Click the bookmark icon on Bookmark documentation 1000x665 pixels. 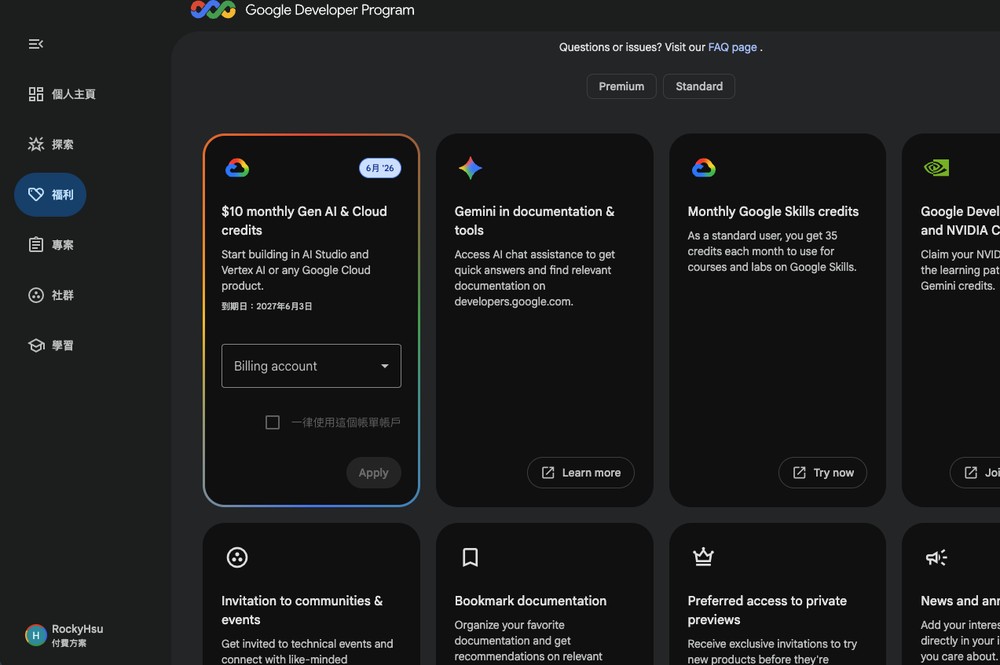[x=470, y=557]
